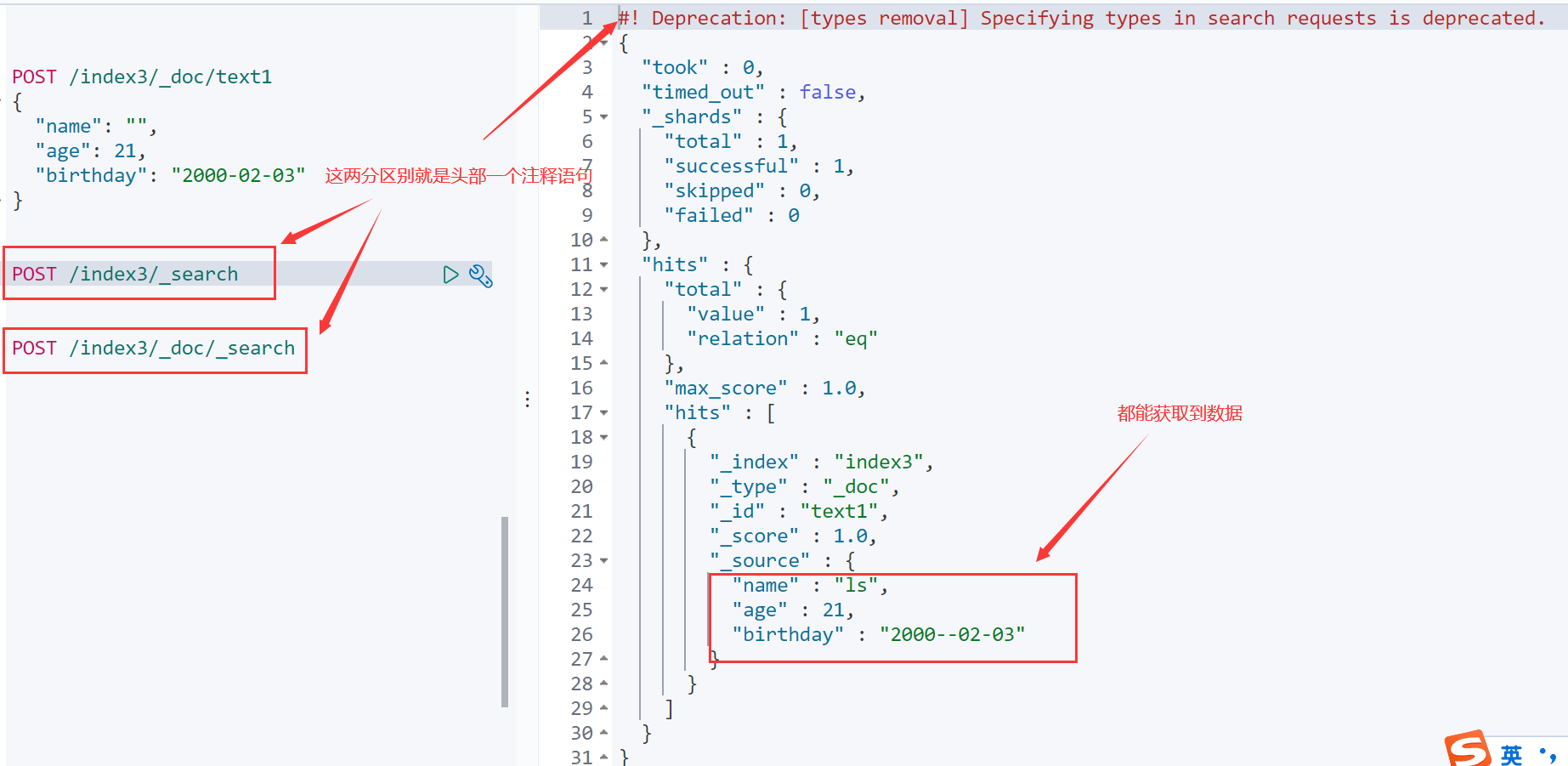The image size is (1568, 766).
Task: Click line number 26 in the gutter
Action: pyautogui.click(x=581, y=635)
